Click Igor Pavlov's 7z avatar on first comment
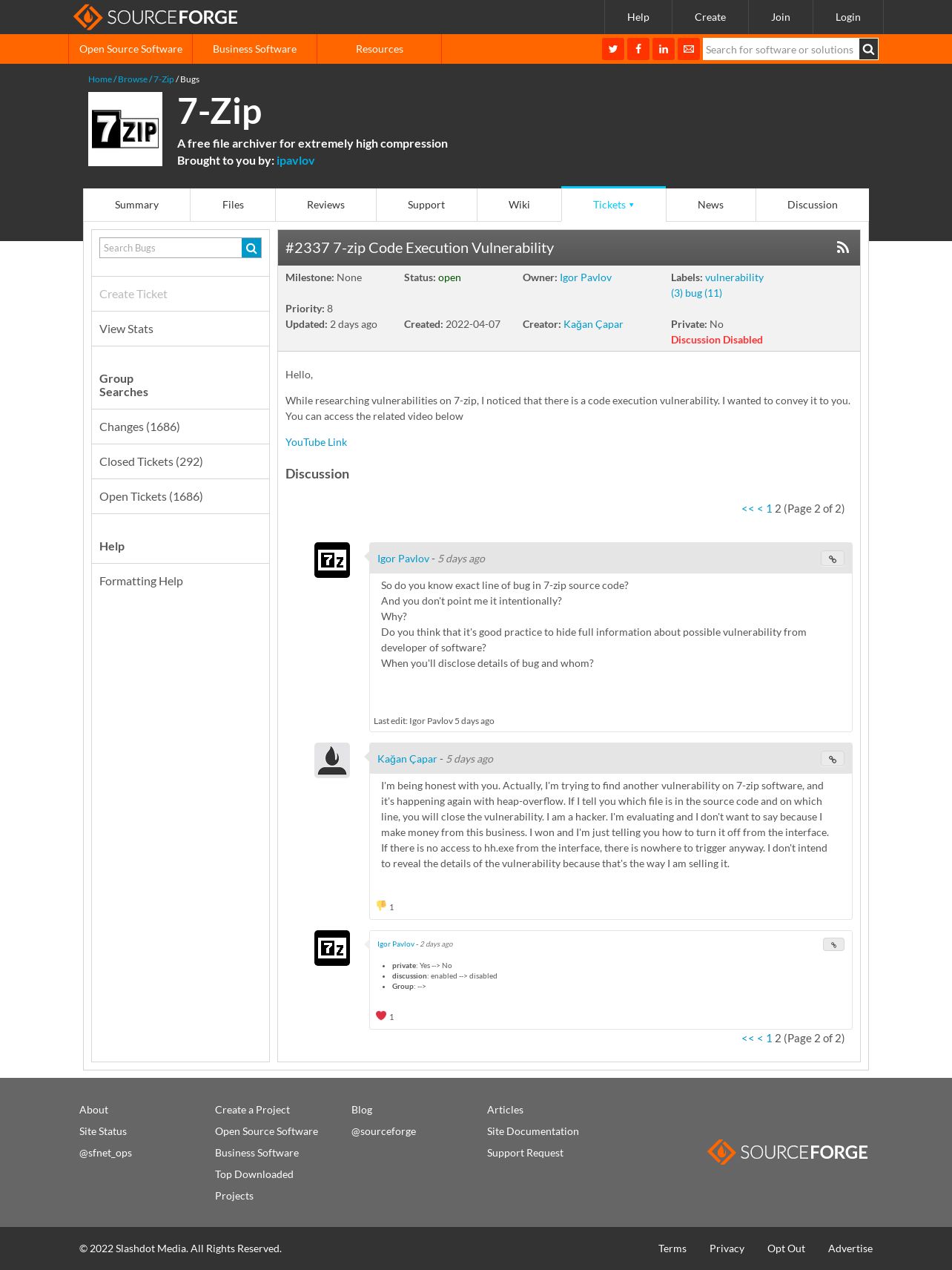The height and width of the screenshot is (1270, 952). click(x=332, y=560)
